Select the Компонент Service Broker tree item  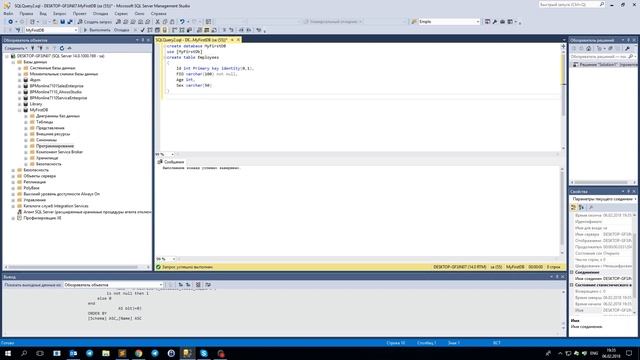(60, 152)
